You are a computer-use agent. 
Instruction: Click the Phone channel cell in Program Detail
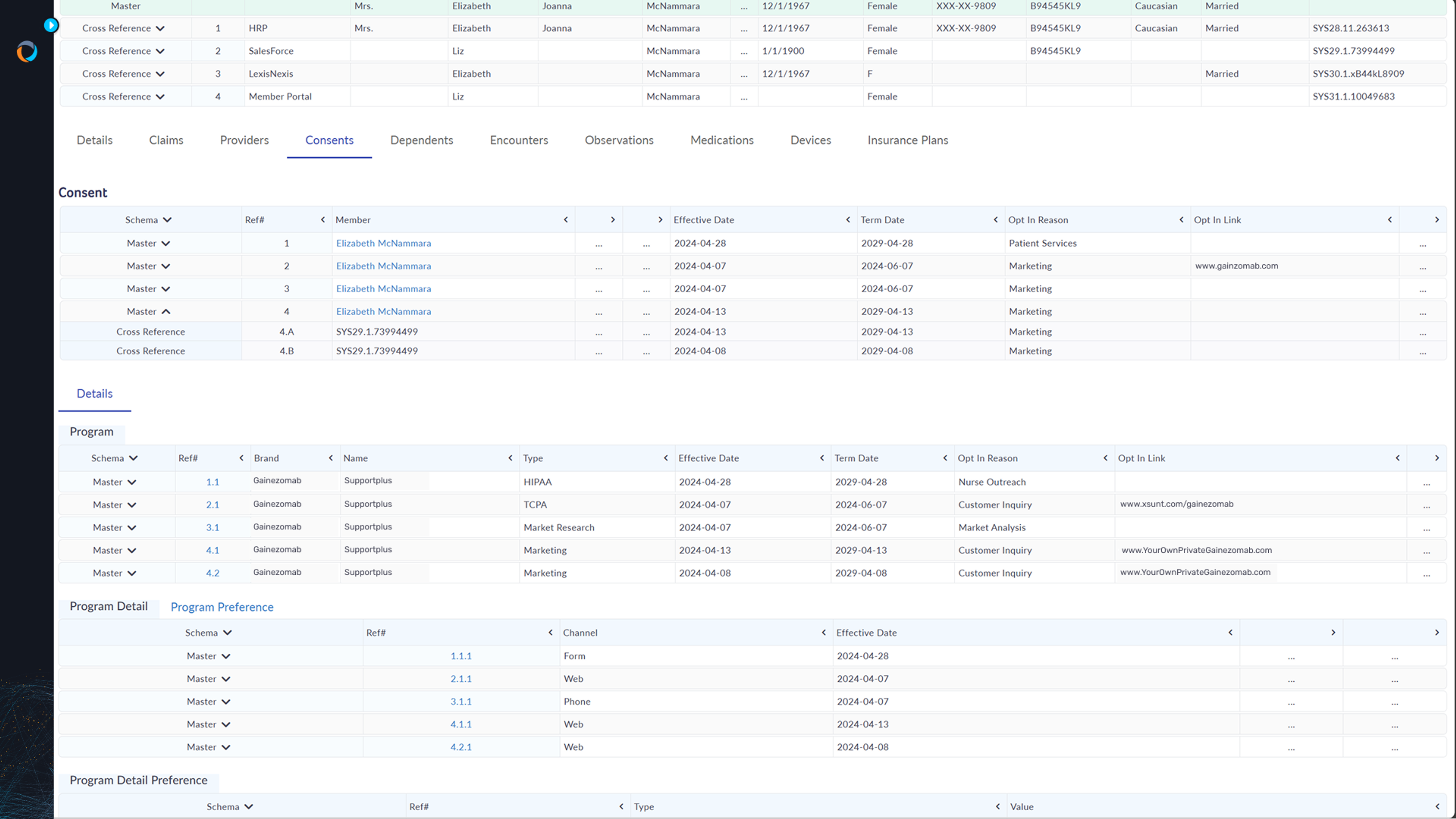(577, 701)
